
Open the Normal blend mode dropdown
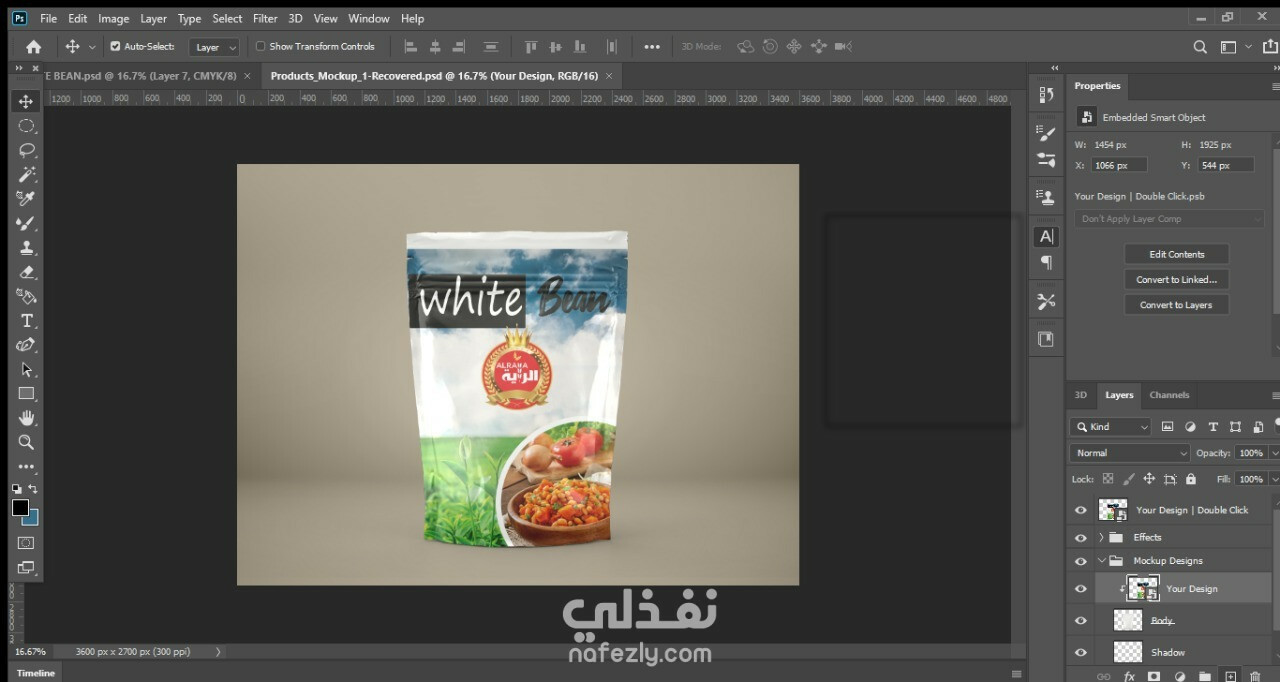coord(1129,453)
